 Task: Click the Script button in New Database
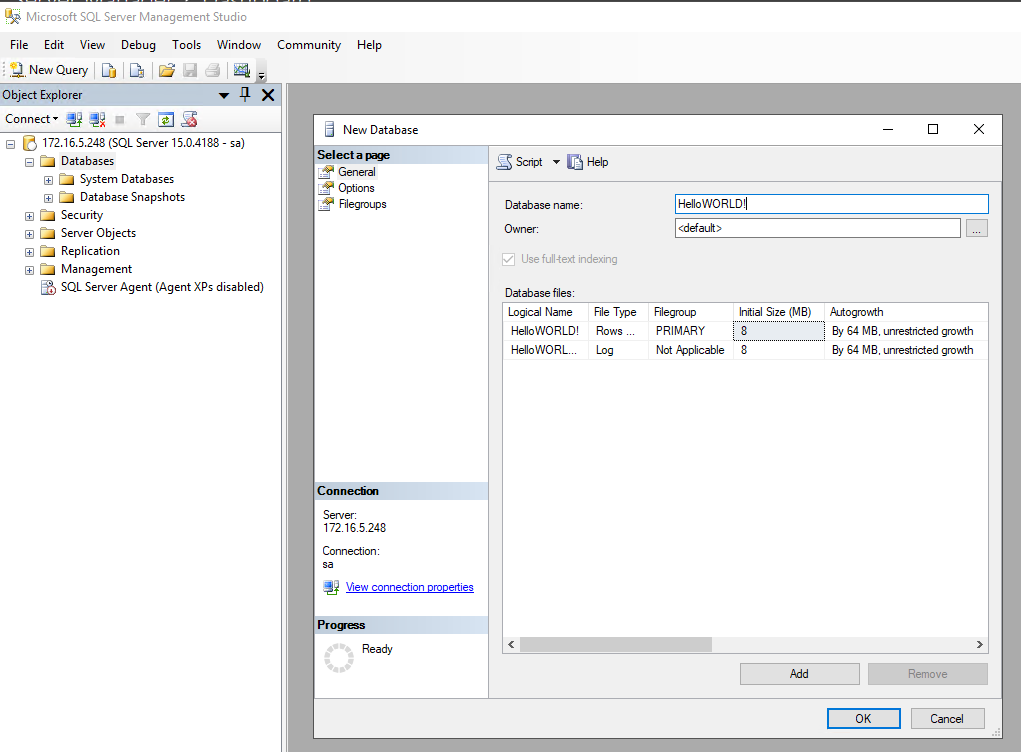[x=520, y=162]
